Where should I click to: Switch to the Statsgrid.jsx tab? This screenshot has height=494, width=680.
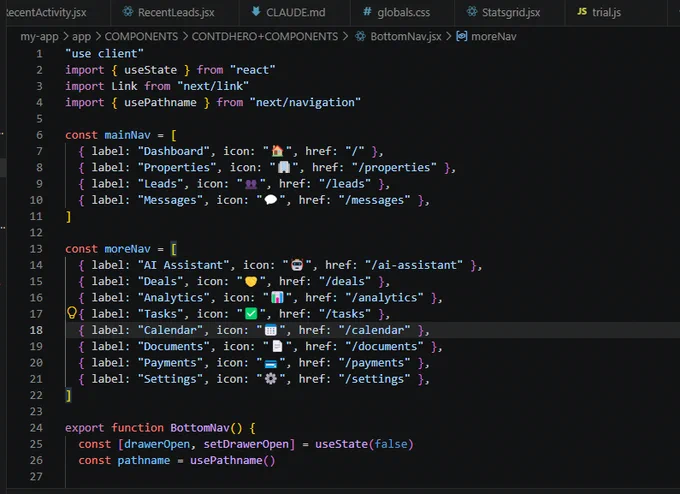(510, 12)
